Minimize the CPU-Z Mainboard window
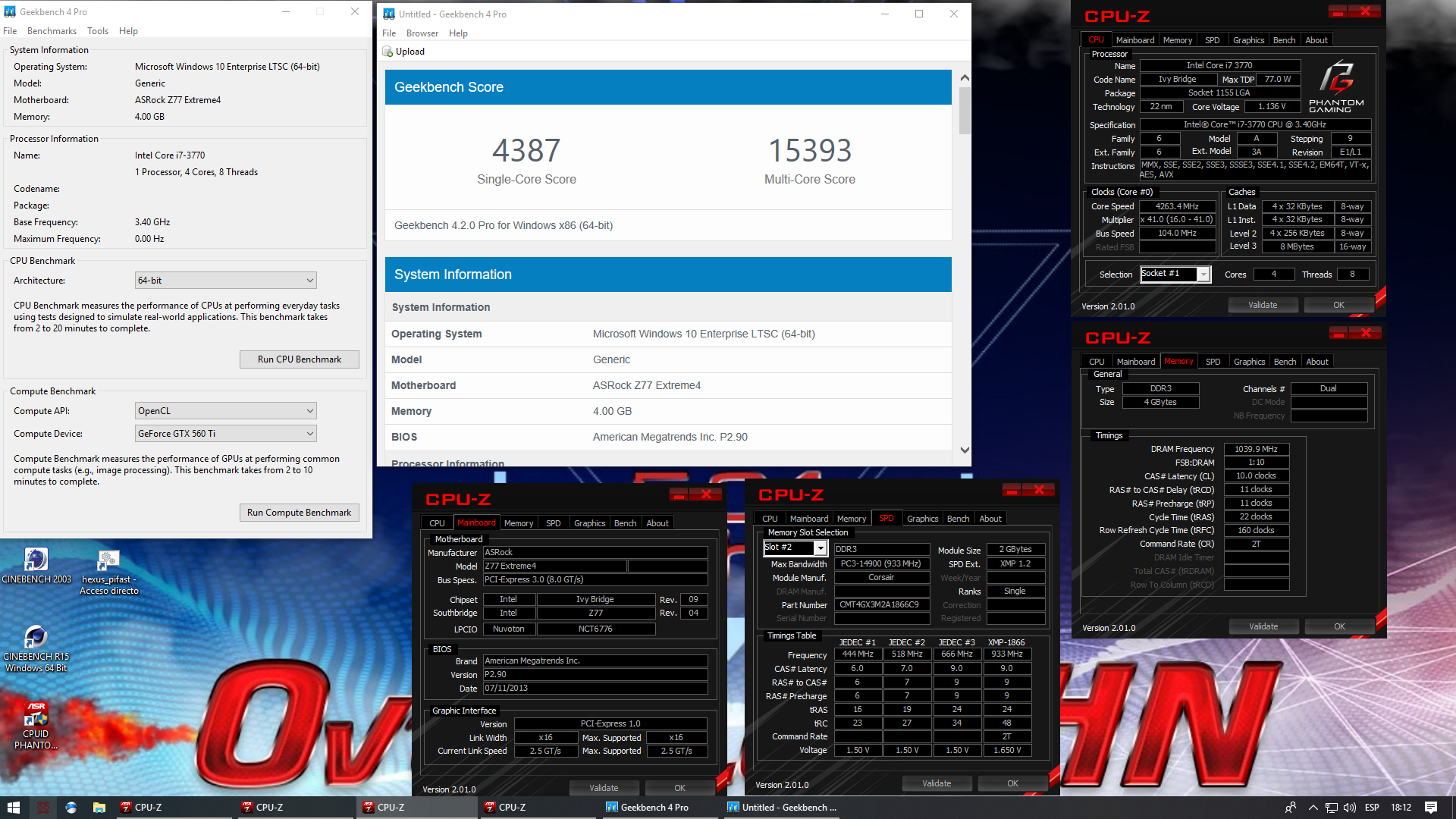 (x=679, y=494)
